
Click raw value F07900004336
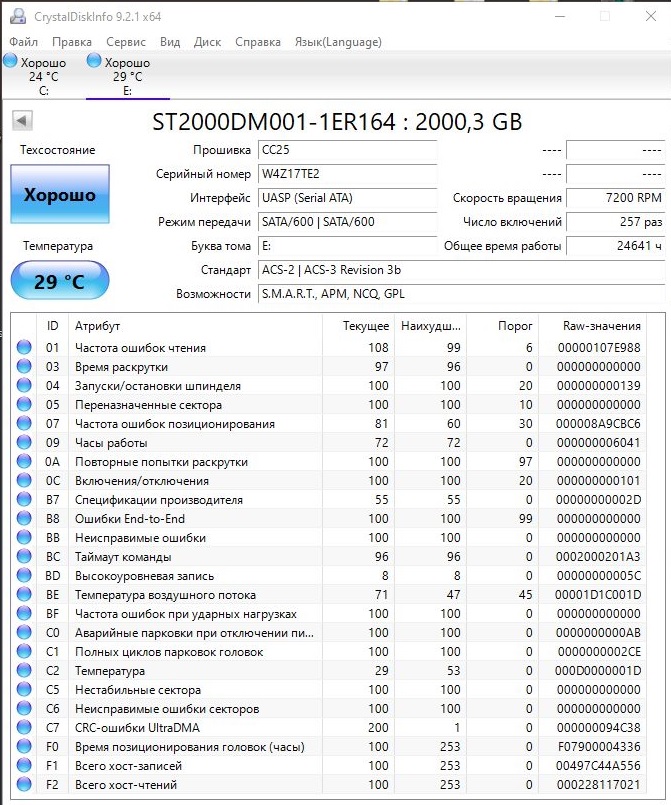599,746
